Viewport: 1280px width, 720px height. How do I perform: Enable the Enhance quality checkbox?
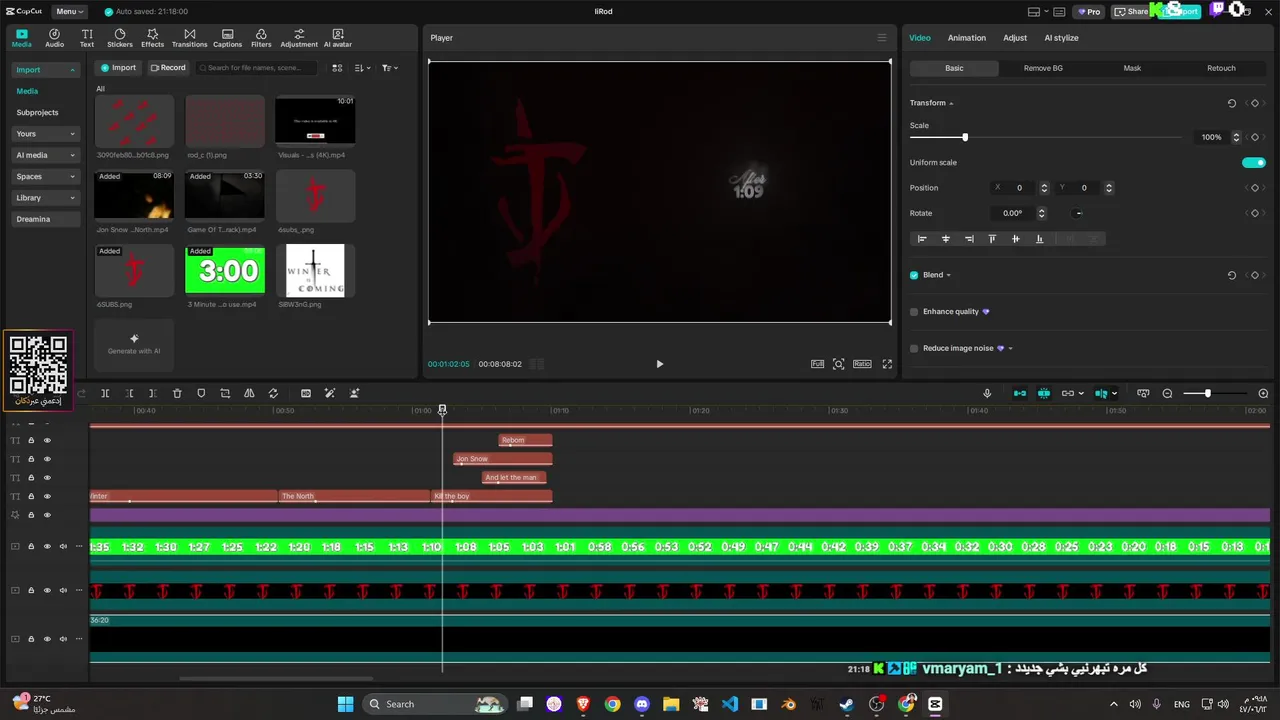point(914,312)
